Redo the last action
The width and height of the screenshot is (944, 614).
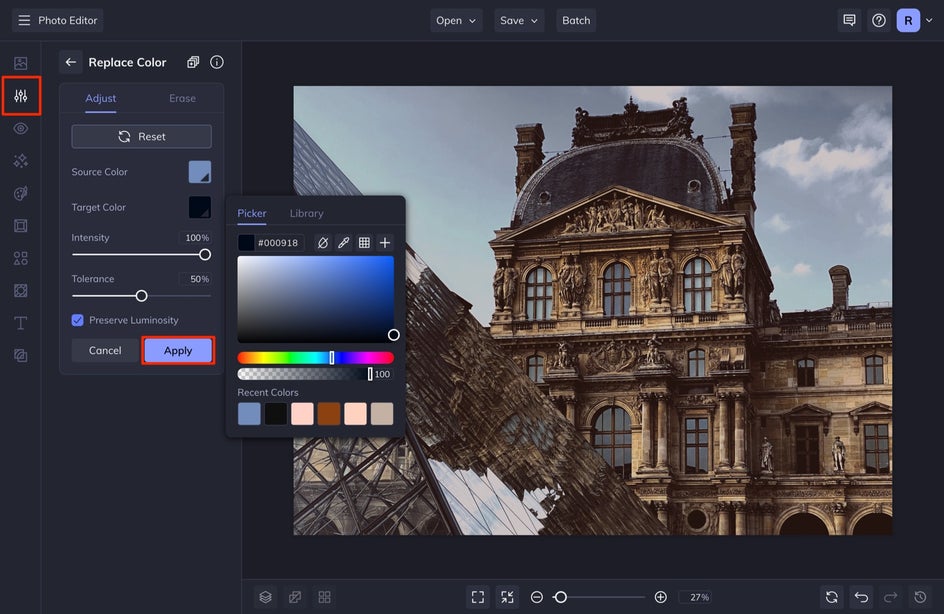890,597
